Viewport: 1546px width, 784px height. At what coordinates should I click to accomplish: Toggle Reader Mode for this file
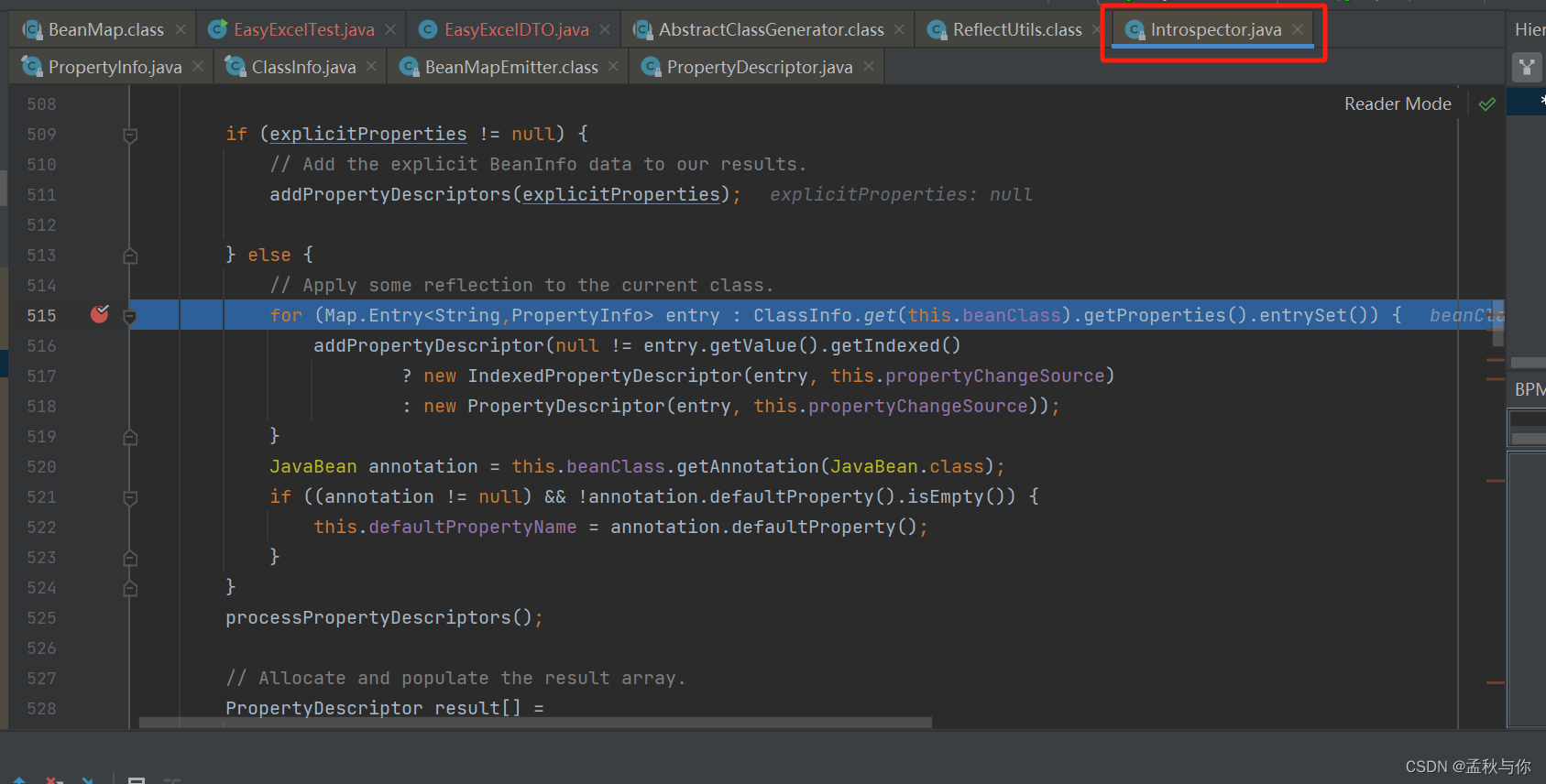(1398, 103)
